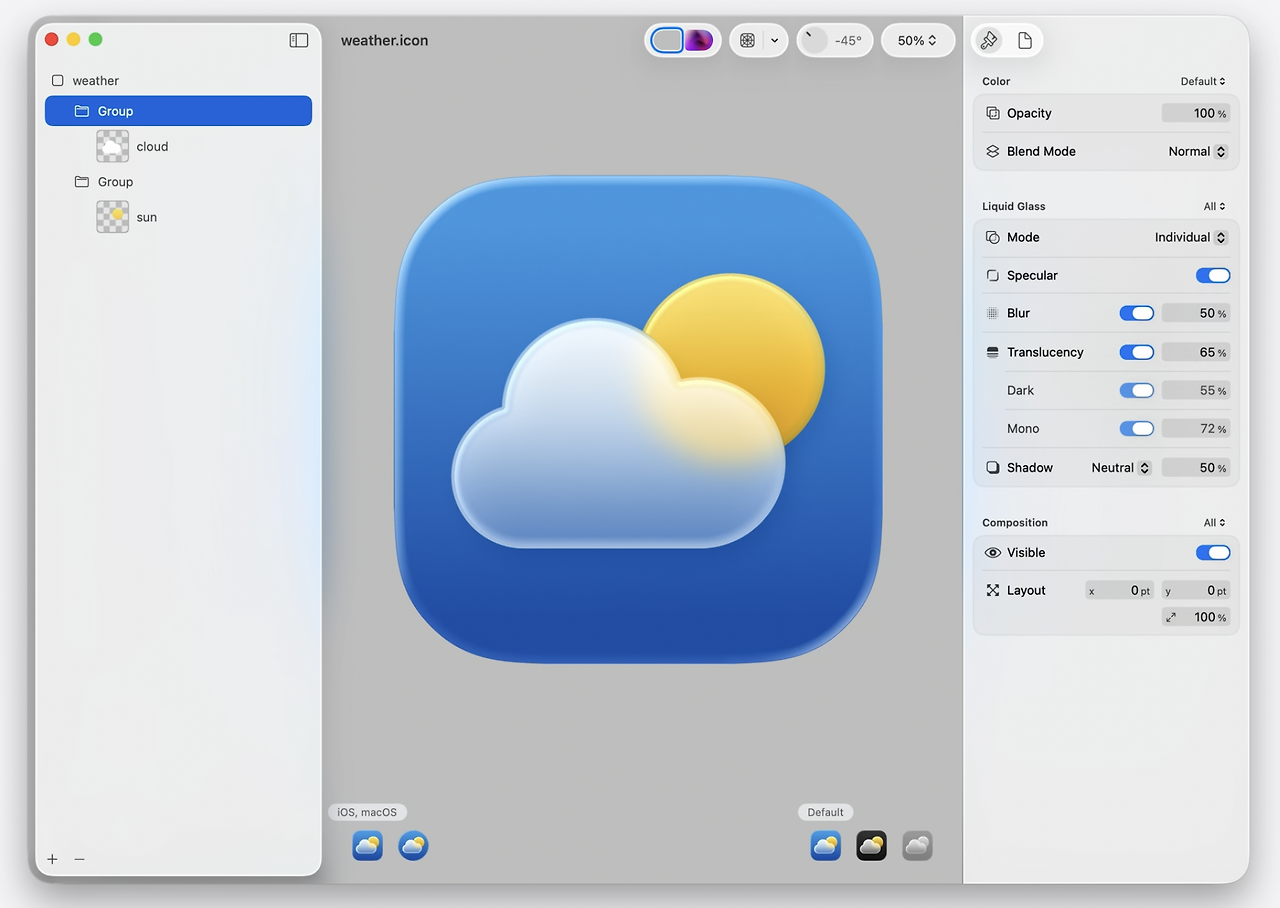This screenshot has width=1280, height=908.
Task: Click the Blur icon
Action: click(993, 313)
